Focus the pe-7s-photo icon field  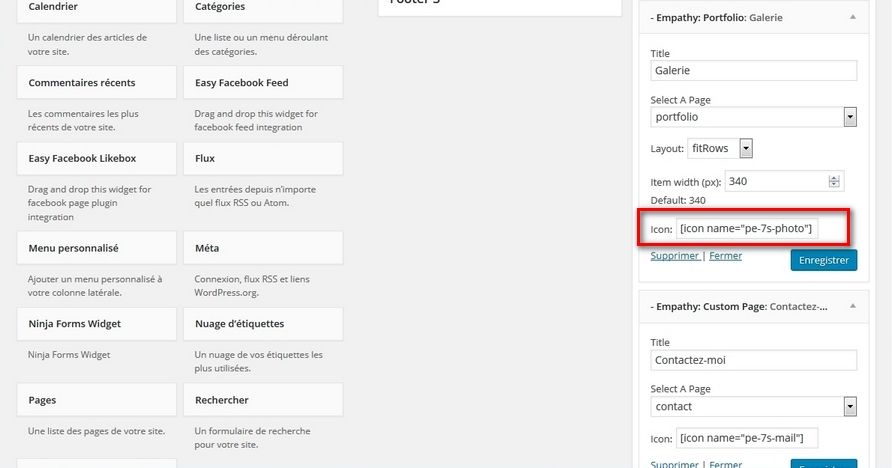(748, 229)
